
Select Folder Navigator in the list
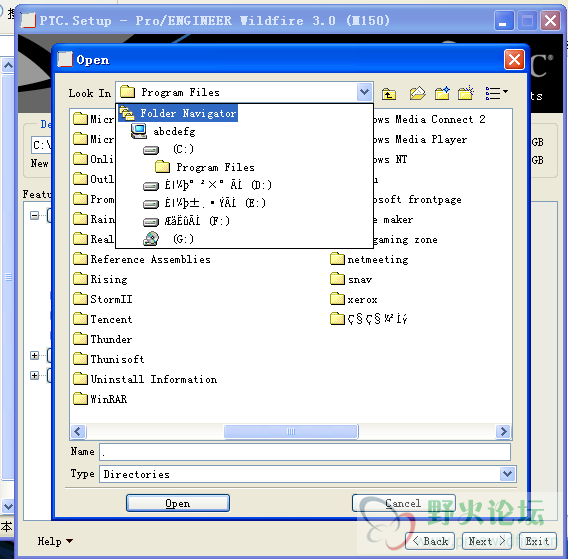point(178,113)
